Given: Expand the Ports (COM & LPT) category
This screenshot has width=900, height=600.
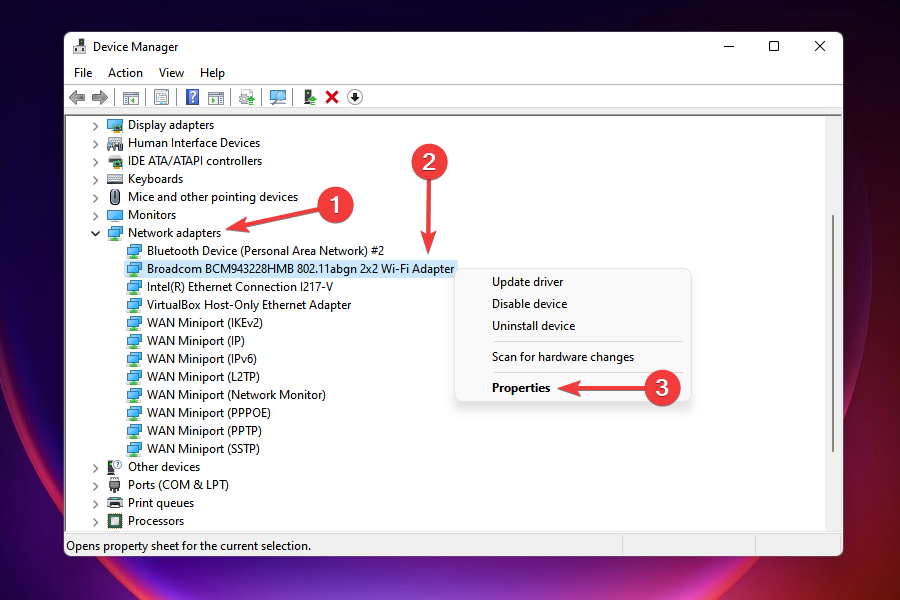Looking at the screenshot, I should click(x=95, y=484).
